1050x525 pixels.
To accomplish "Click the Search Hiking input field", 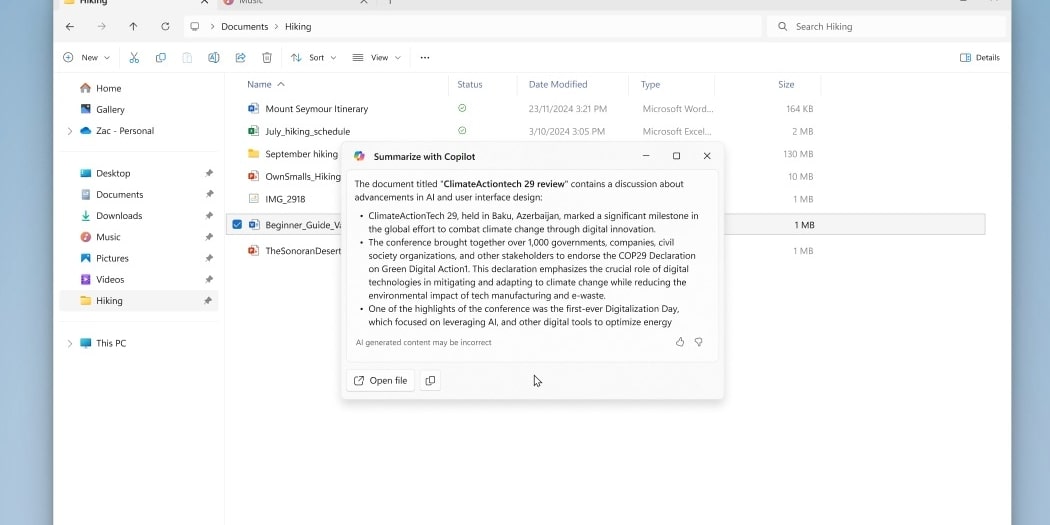I will pos(890,27).
